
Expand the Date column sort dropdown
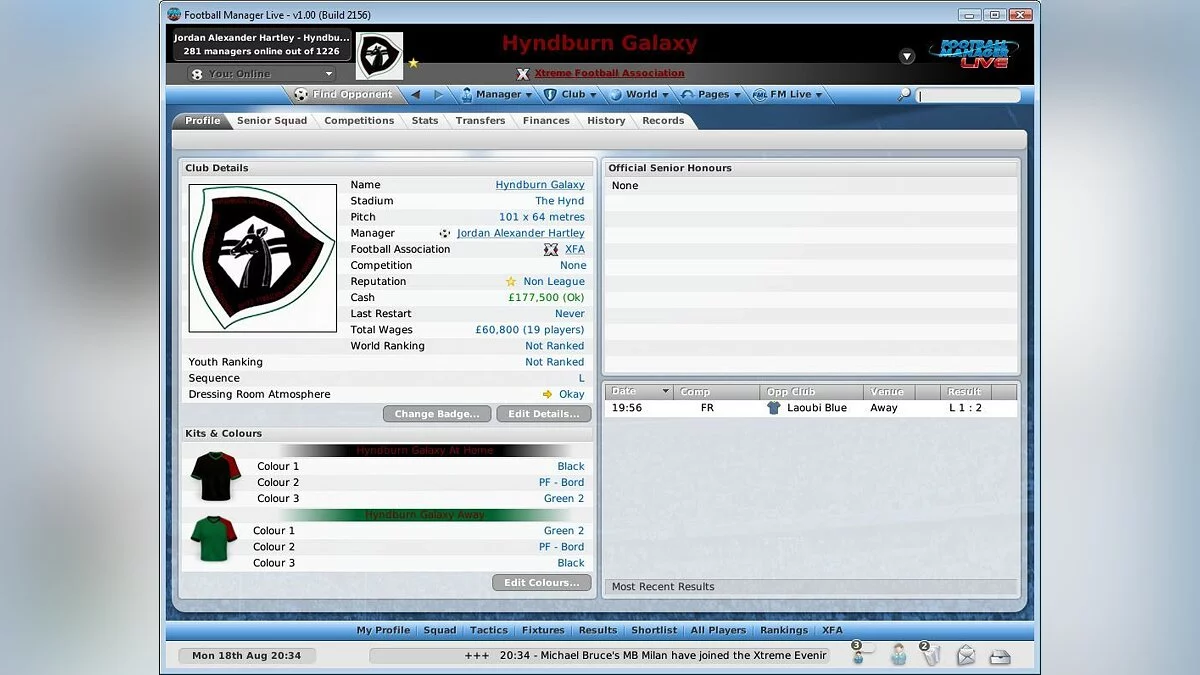(666, 392)
